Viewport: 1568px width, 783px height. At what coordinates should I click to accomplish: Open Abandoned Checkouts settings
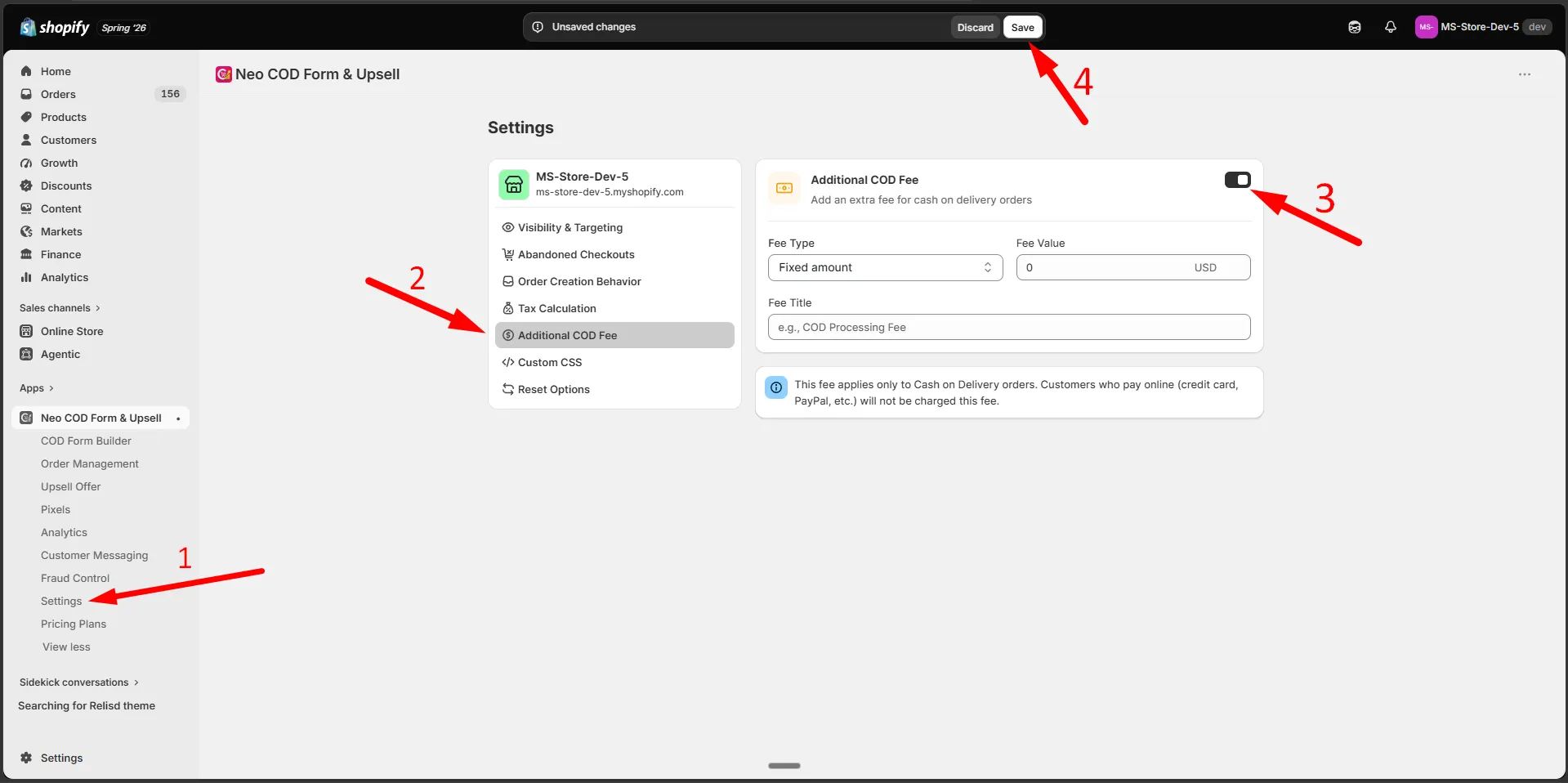point(614,254)
